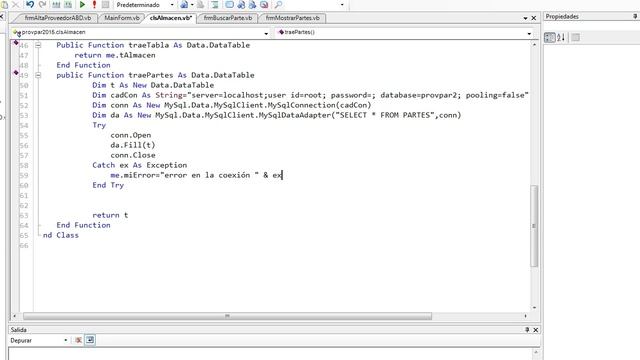Click the editor horizontal scrollbar thumb
Viewport: 640px width, 360px height.
[227, 316]
